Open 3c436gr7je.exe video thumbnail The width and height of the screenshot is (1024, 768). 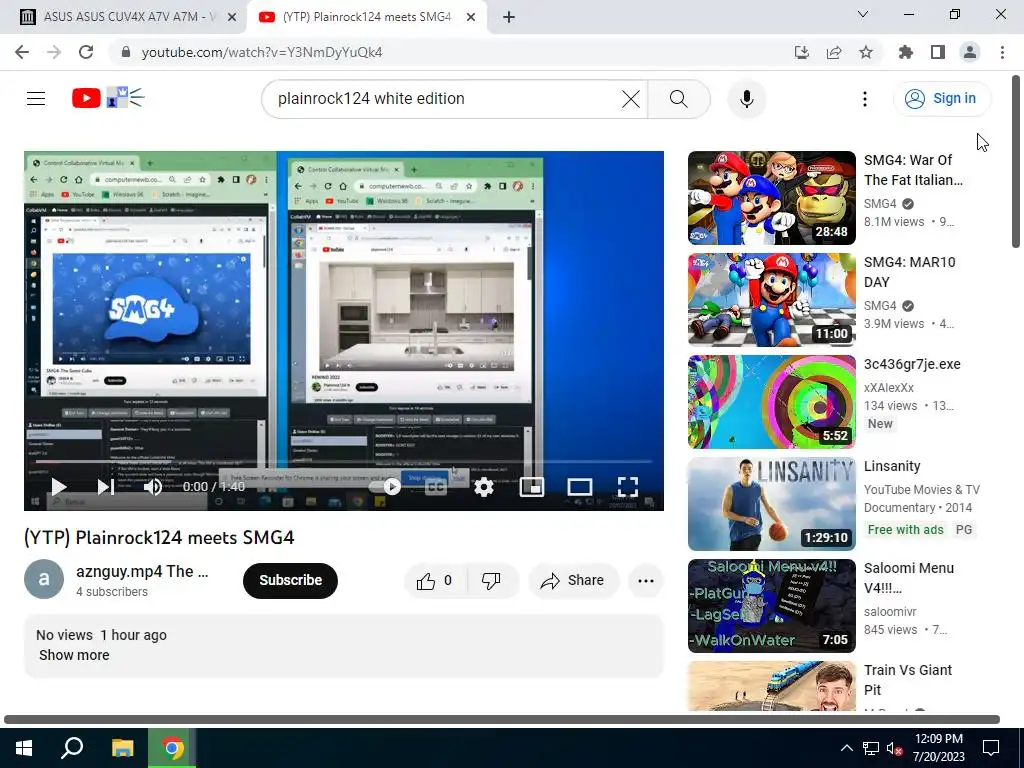[x=771, y=402]
